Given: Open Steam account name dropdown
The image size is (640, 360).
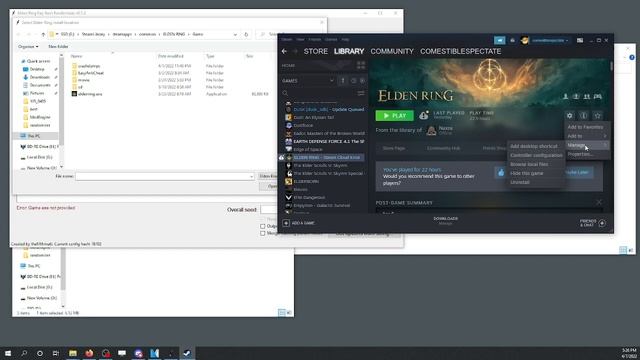Looking at the screenshot, I should tap(550, 40).
